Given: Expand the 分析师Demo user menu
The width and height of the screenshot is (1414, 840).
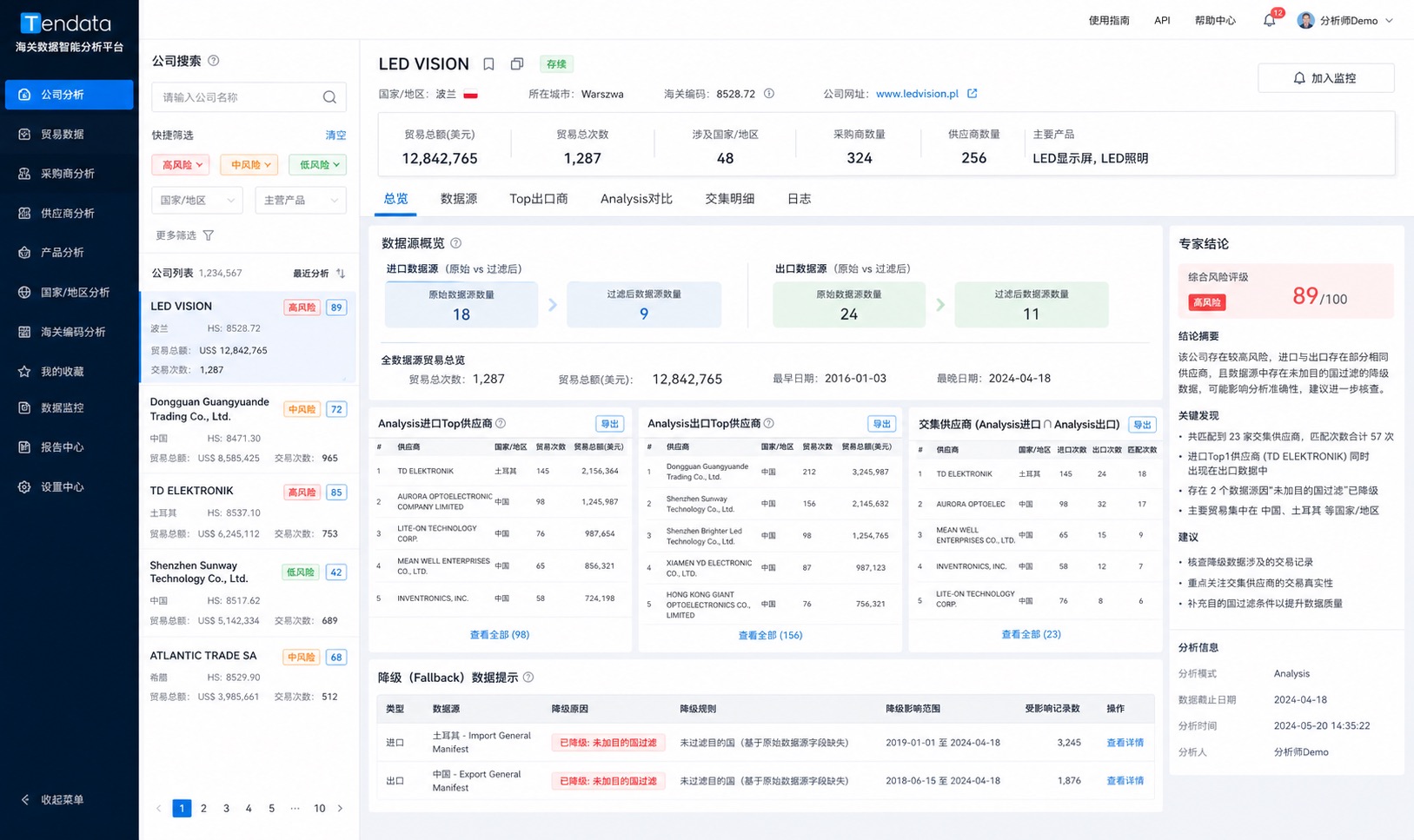Looking at the screenshot, I should [x=1345, y=21].
